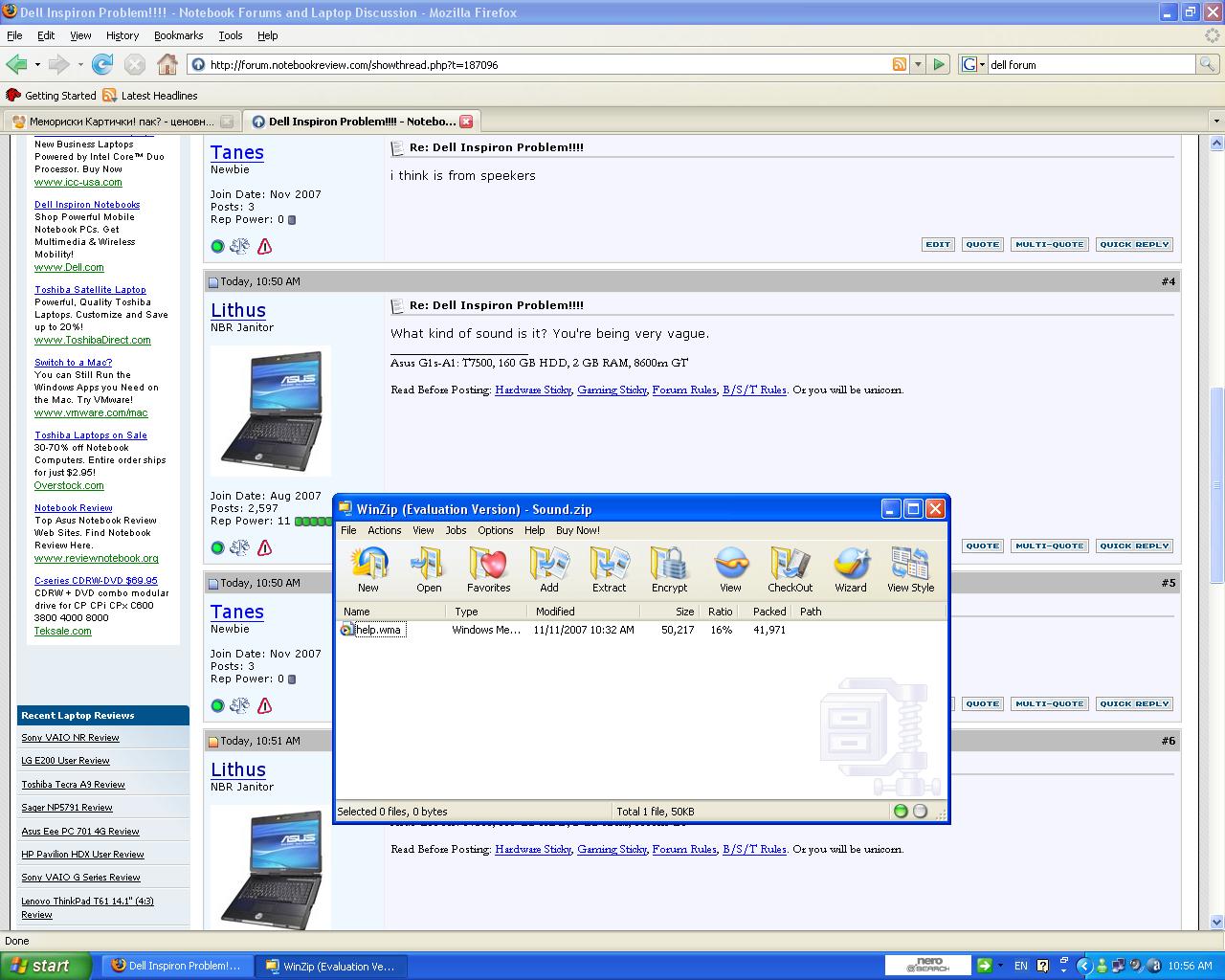Open Asus Eee PC 701 4G Review
Viewport: 1225px width, 980px height.
[80, 832]
